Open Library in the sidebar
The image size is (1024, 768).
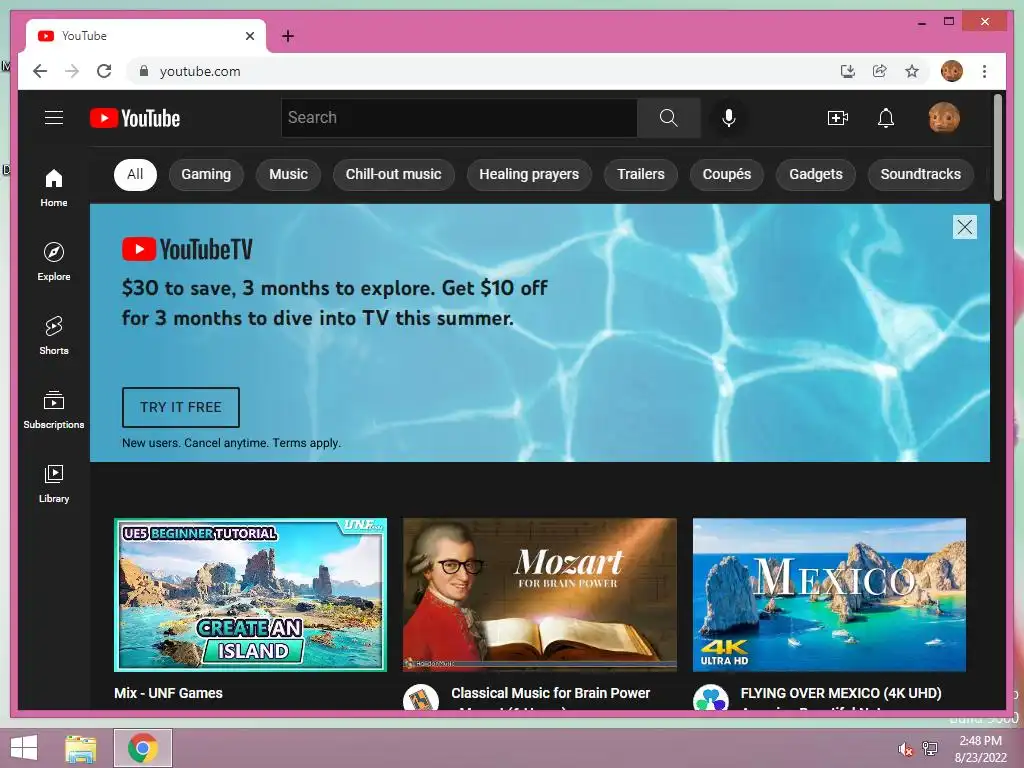(x=54, y=483)
